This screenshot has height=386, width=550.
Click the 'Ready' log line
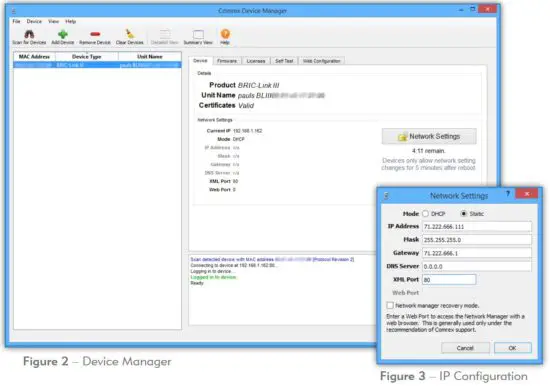coord(197,283)
